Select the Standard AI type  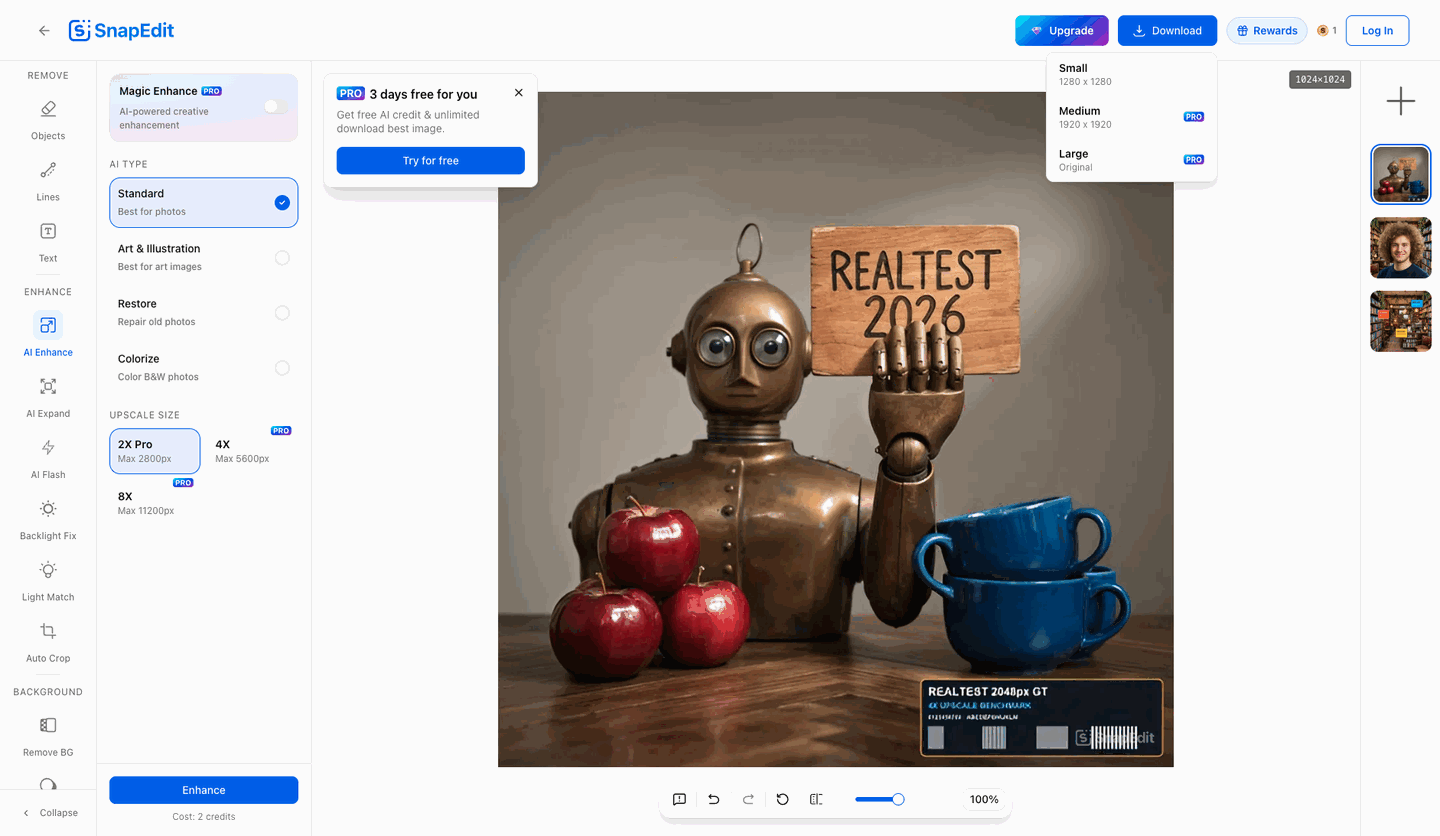coord(204,202)
